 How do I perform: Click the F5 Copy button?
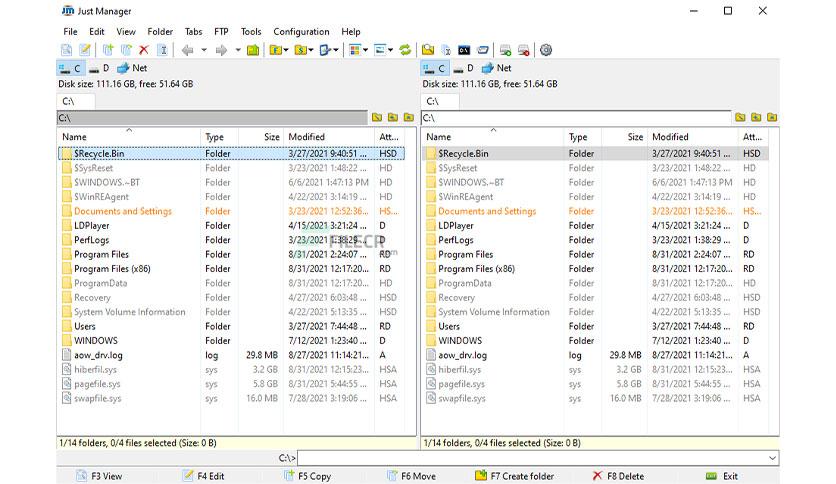(308, 476)
